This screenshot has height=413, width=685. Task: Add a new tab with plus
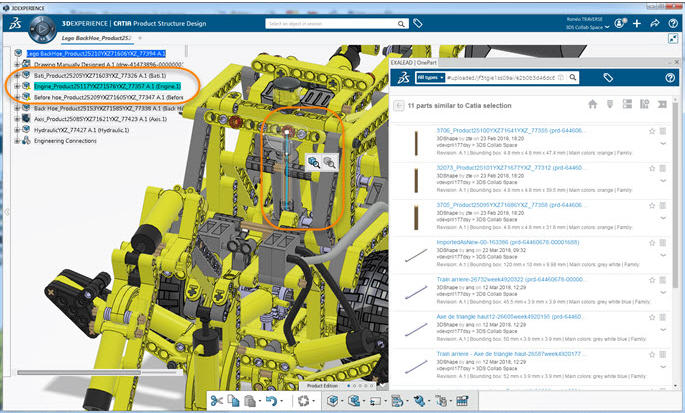point(140,38)
